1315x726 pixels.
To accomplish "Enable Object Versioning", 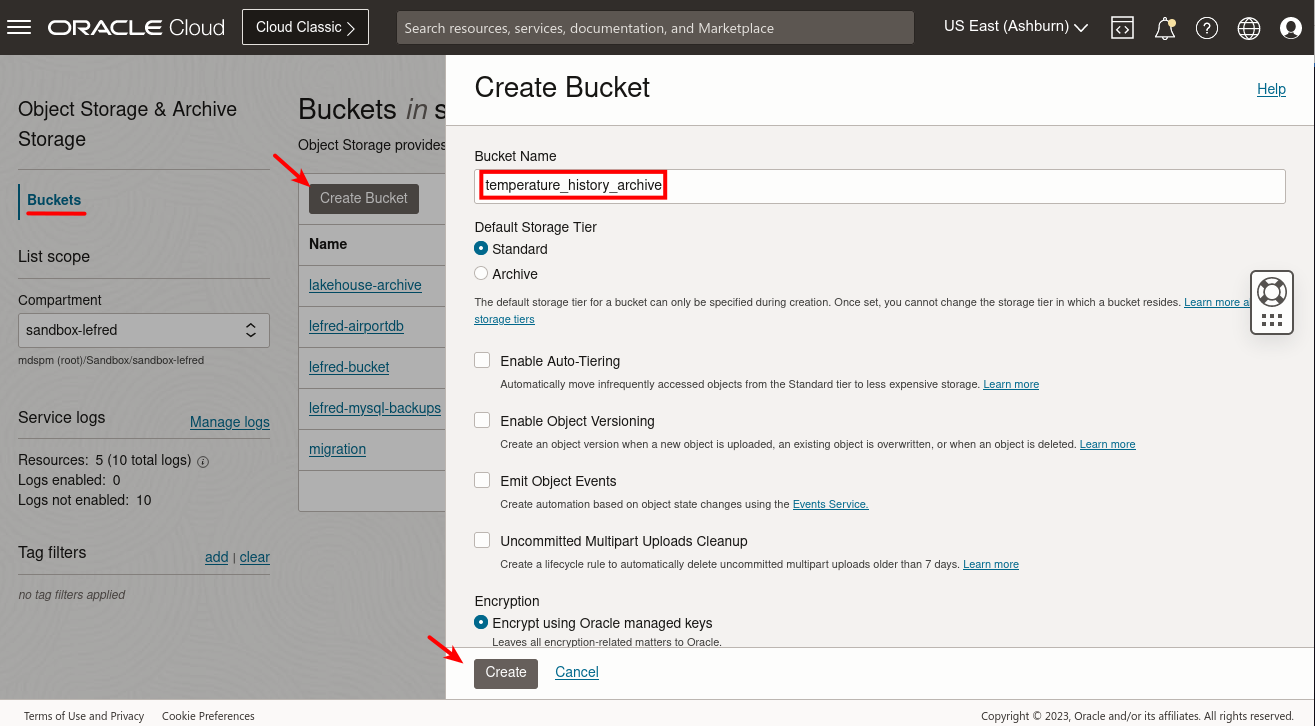I will 482,420.
